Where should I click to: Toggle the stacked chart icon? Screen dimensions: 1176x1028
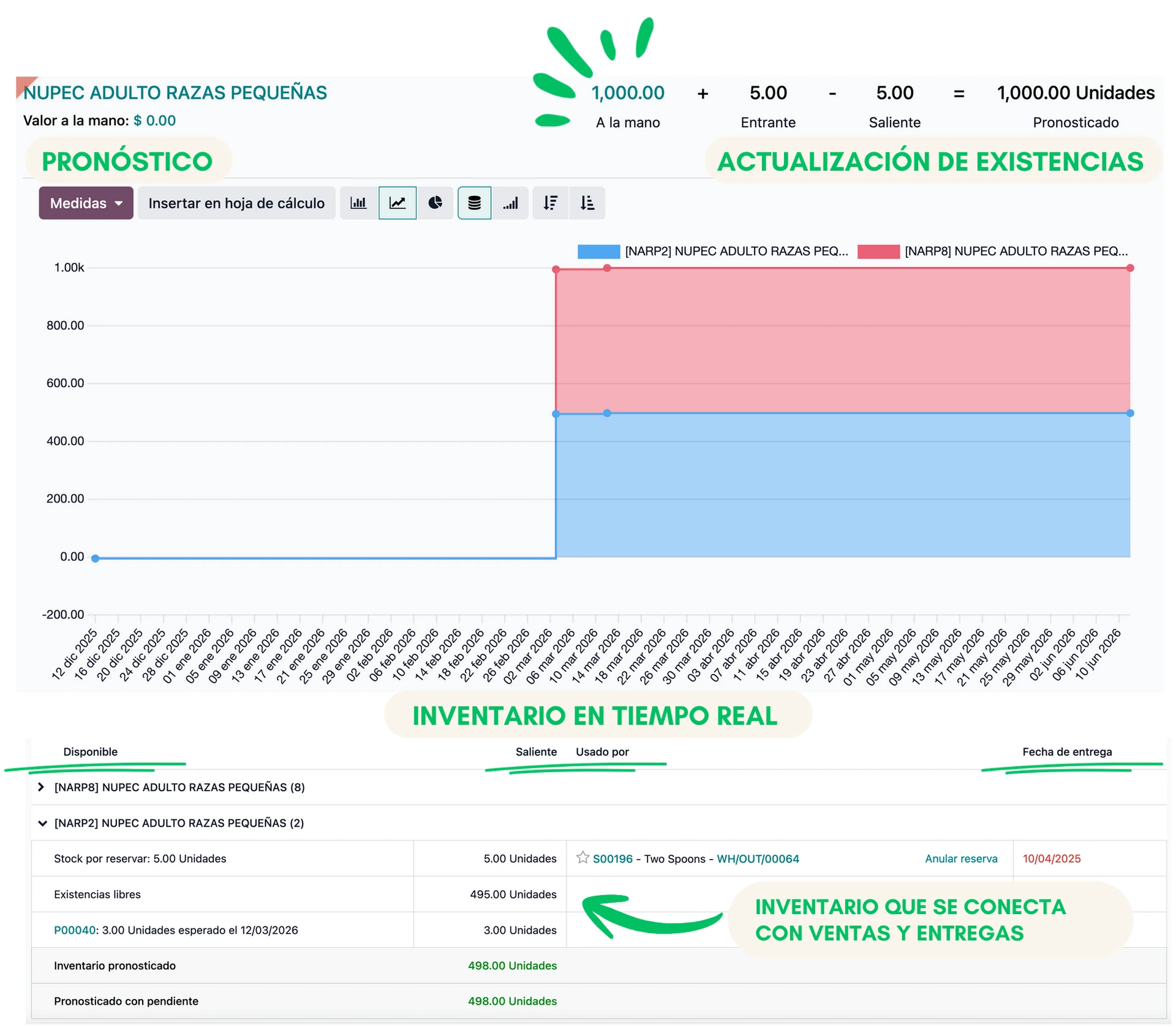coord(475,203)
